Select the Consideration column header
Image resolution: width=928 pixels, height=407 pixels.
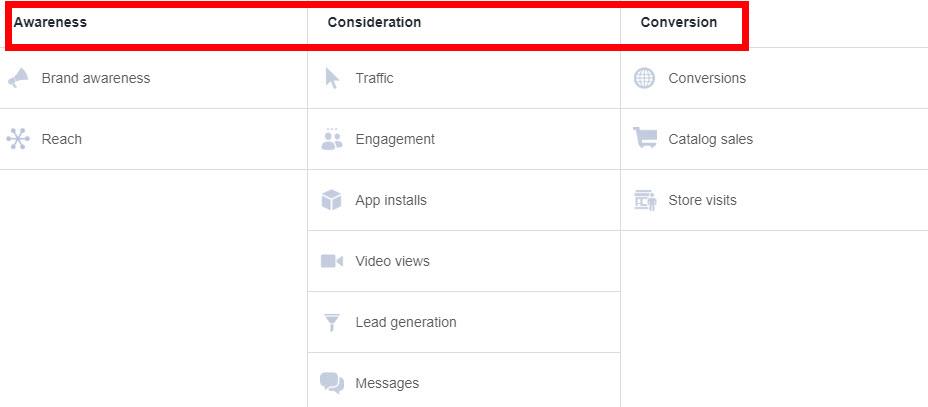[374, 22]
